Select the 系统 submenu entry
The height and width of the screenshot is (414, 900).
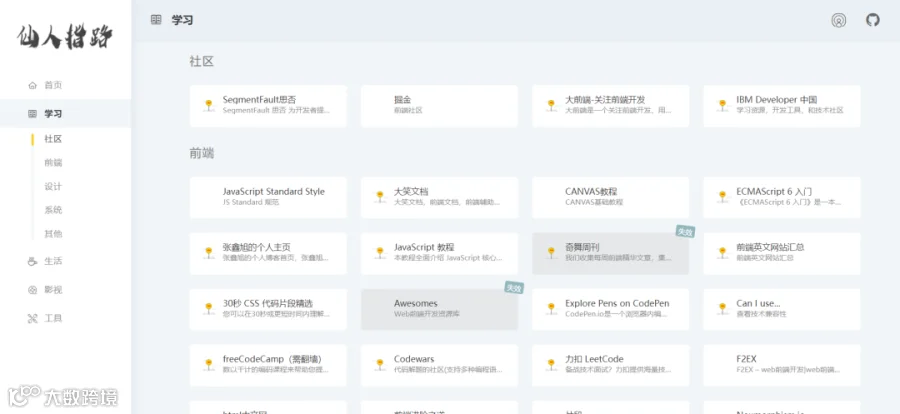point(53,210)
